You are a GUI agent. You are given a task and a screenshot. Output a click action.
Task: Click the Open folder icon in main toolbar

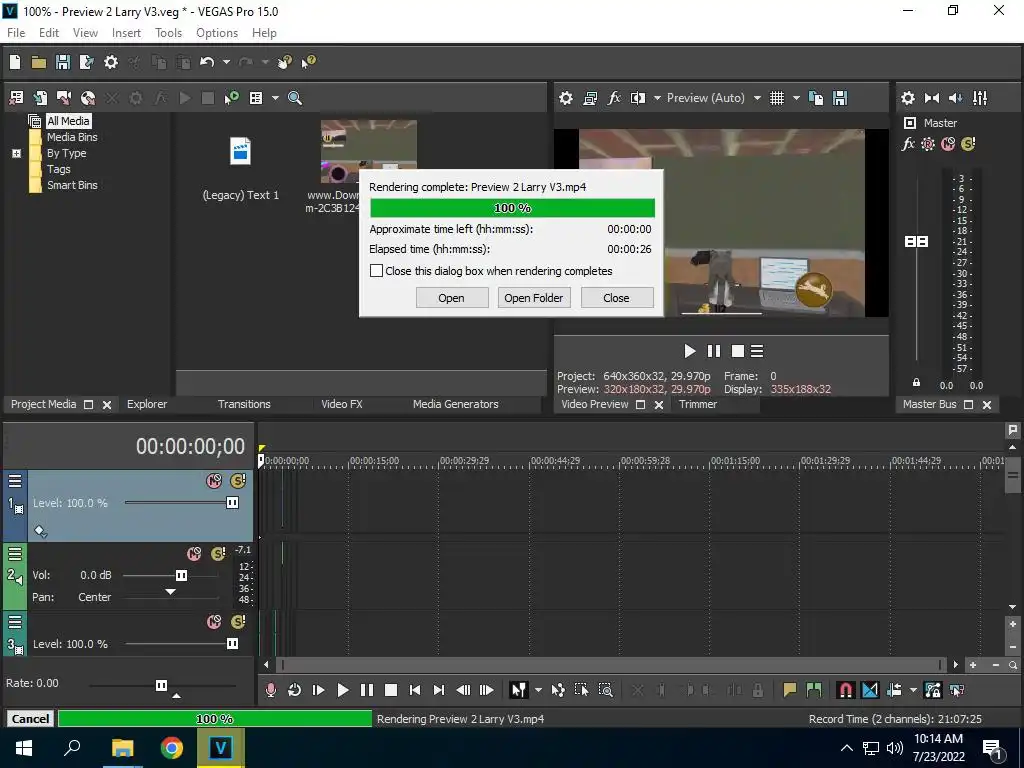point(39,62)
